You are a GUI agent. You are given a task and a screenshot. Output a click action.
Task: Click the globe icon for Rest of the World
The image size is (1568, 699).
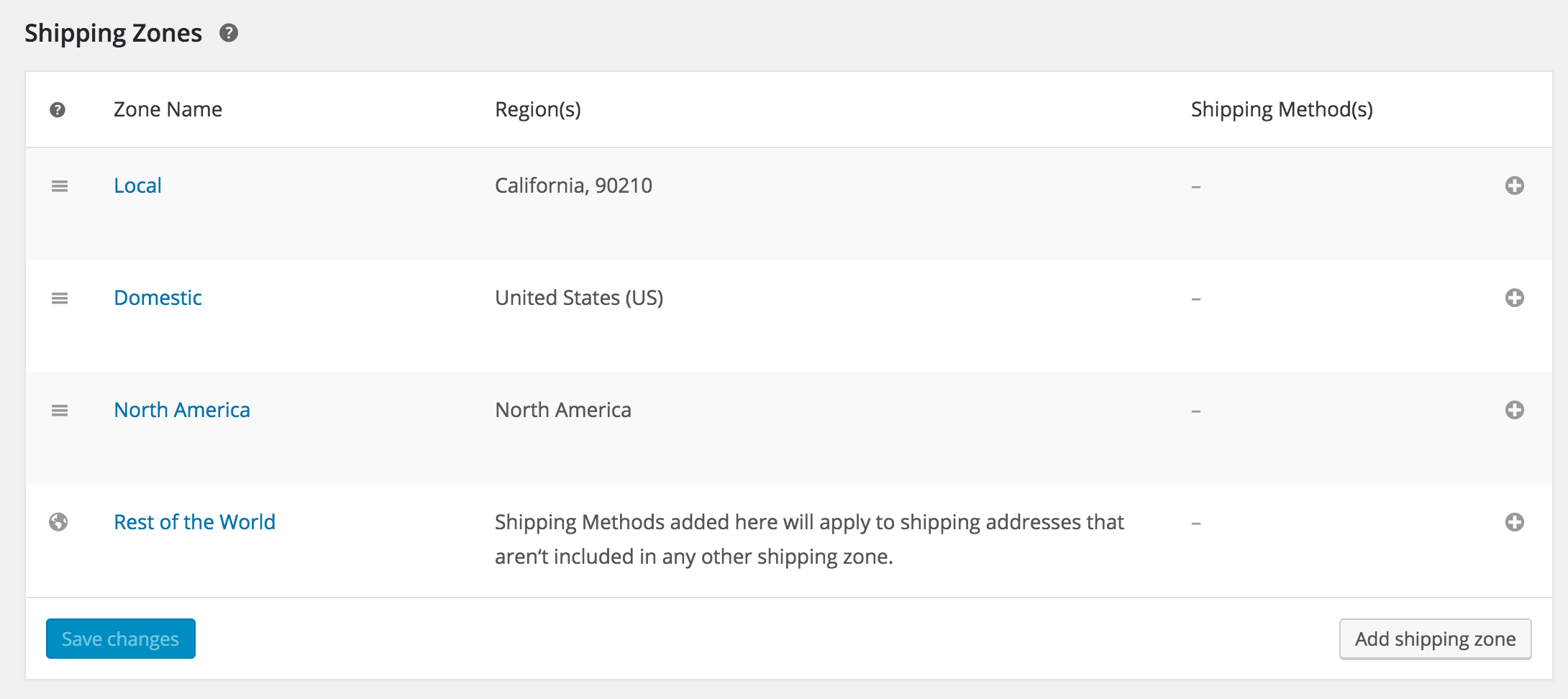58,522
